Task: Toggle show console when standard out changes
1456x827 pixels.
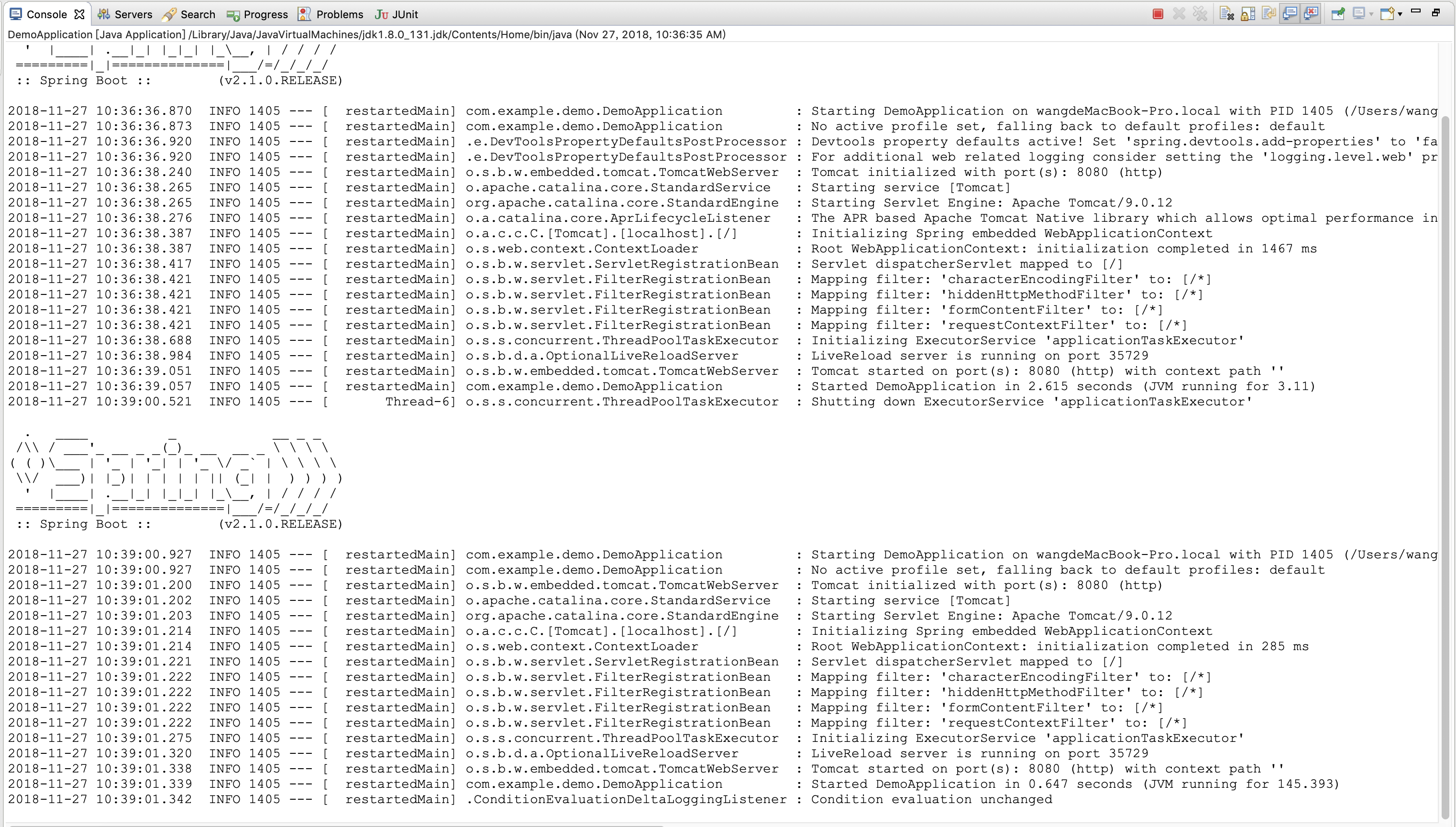Action: tap(1291, 14)
